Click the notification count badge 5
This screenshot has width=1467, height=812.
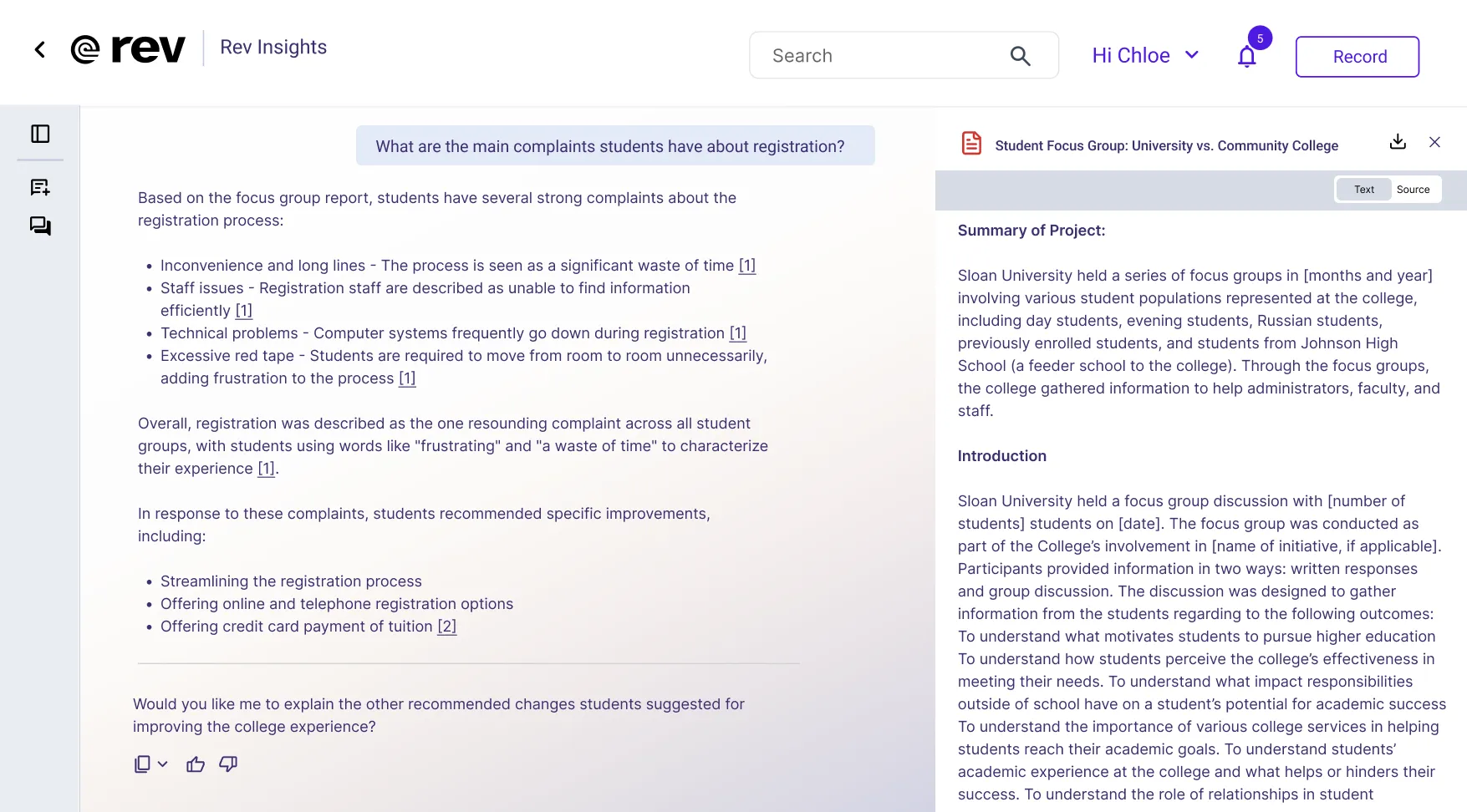click(x=1260, y=38)
